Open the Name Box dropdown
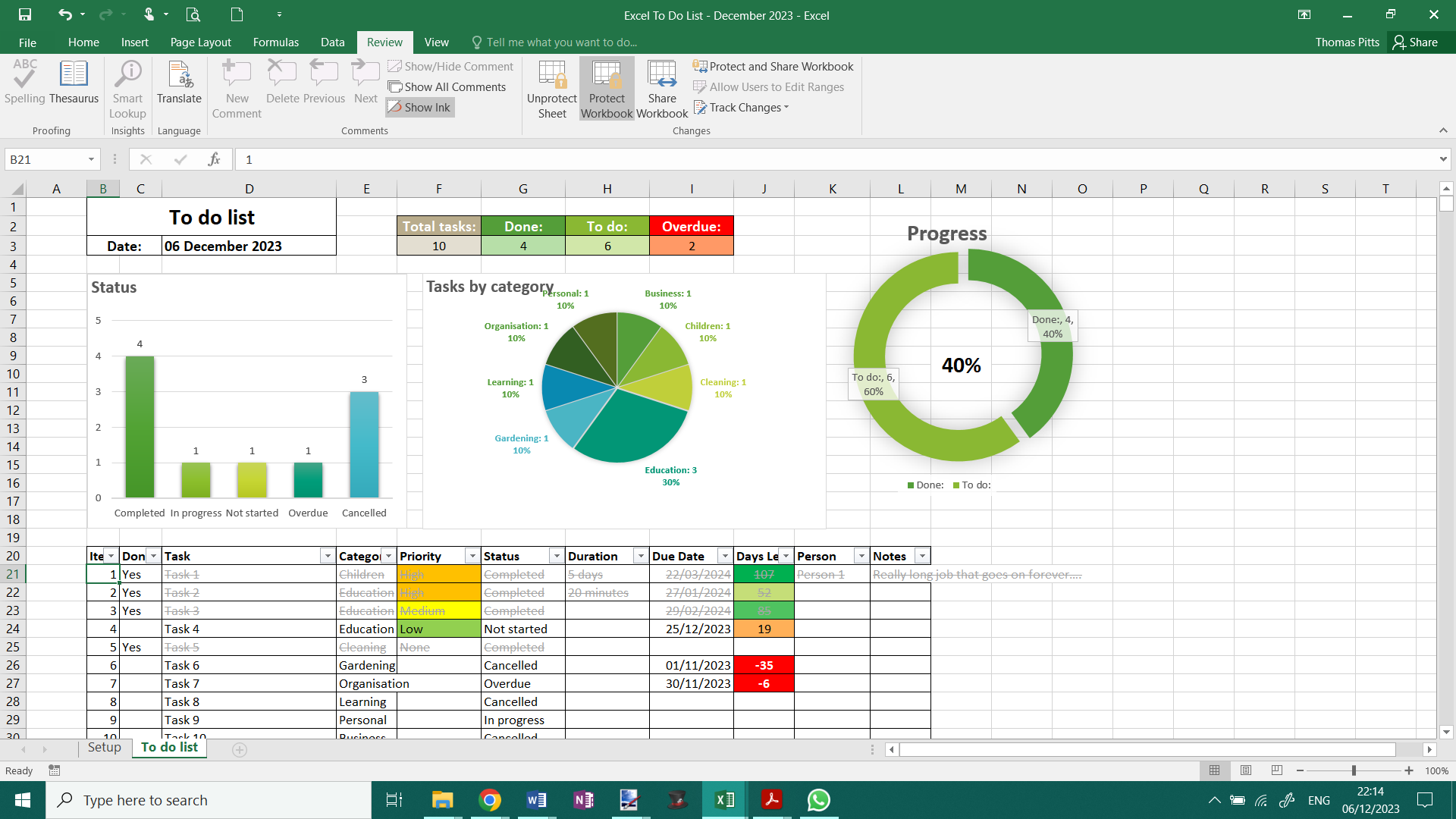This screenshot has width=1456, height=819. (90, 159)
